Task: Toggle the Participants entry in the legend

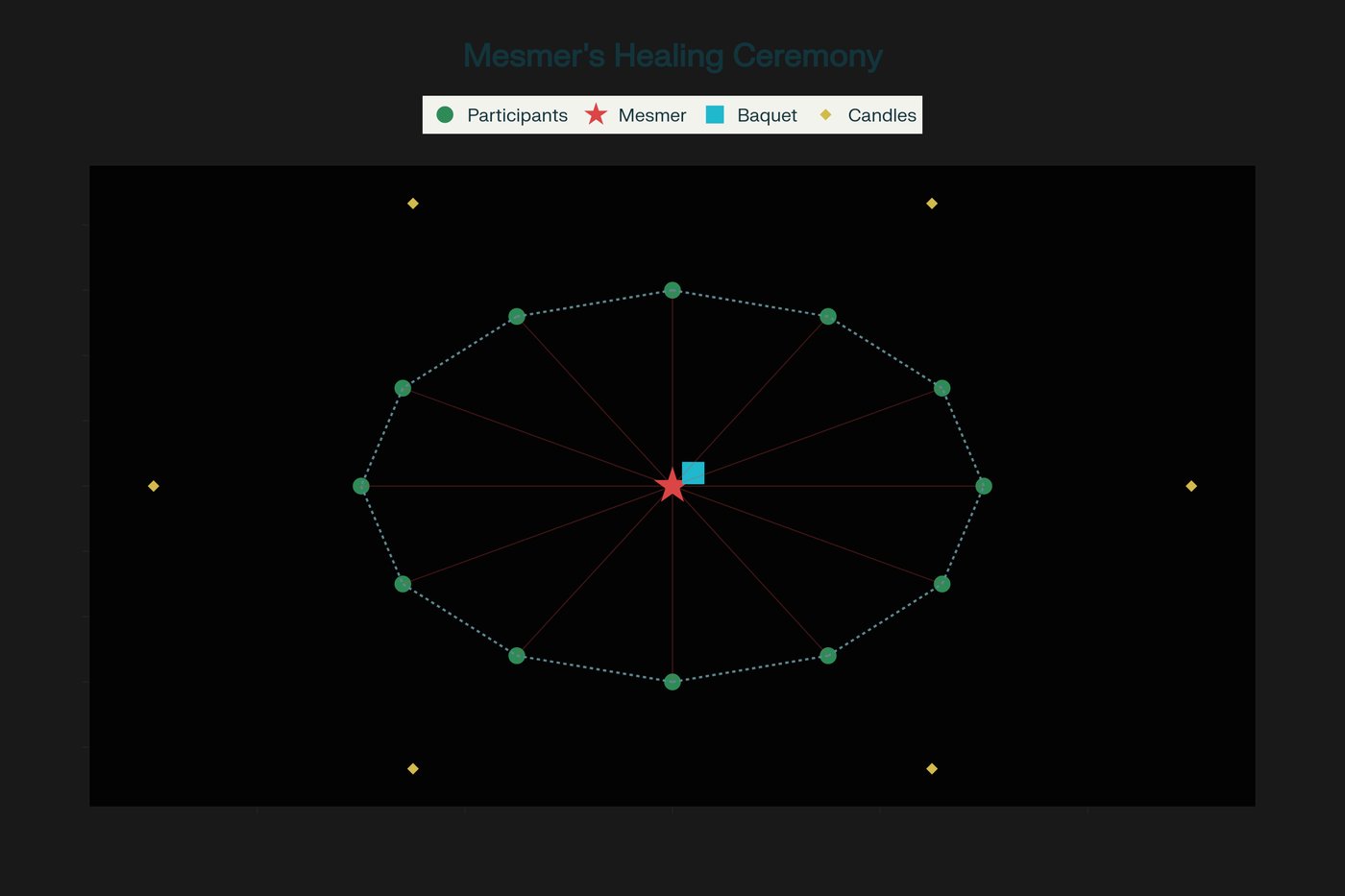Action: coord(501,115)
